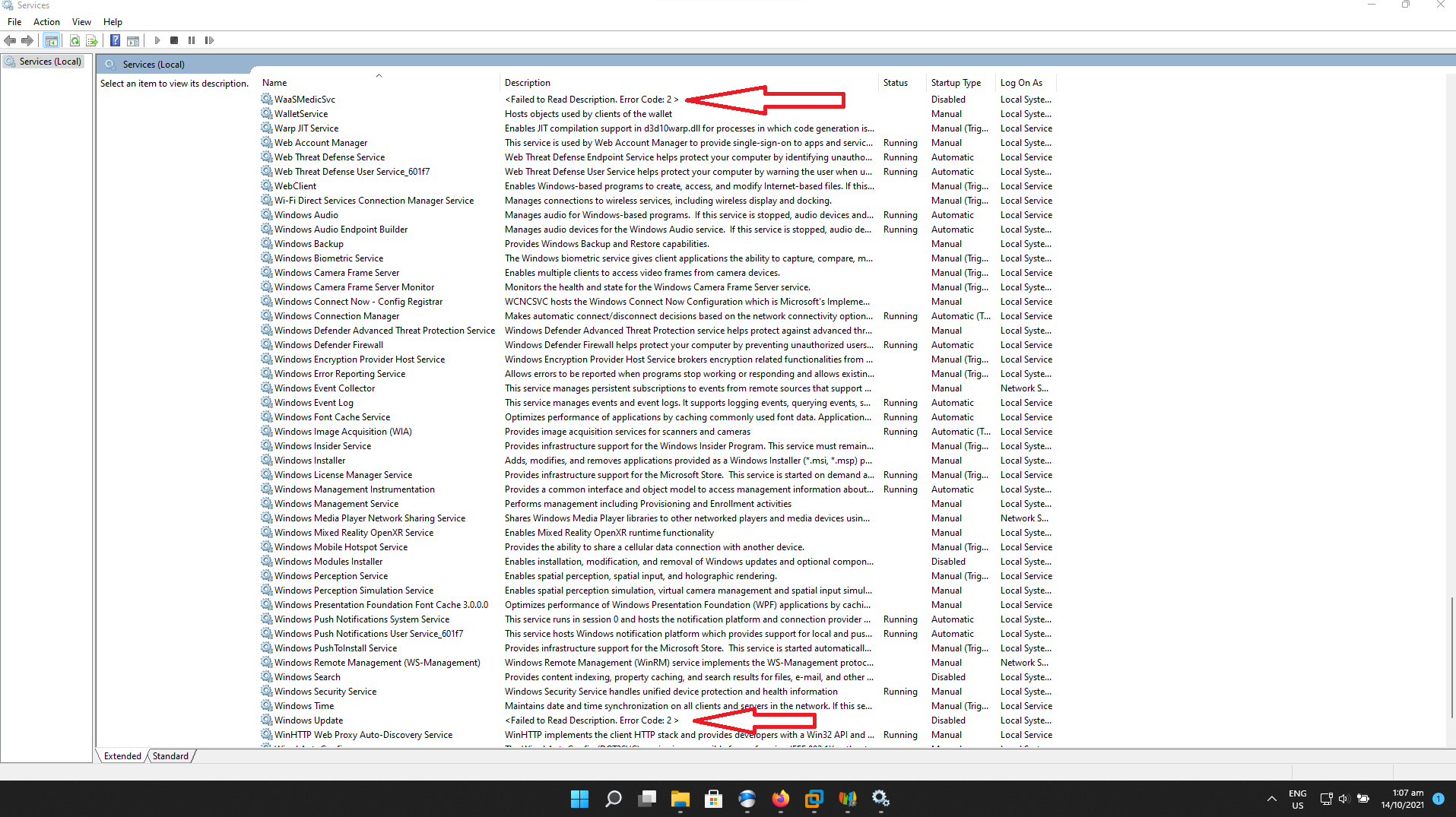Click the gear icon beside Windows Backup
Image resolution: width=1456 pixels, height=817 pixels.
coord(267,243)
